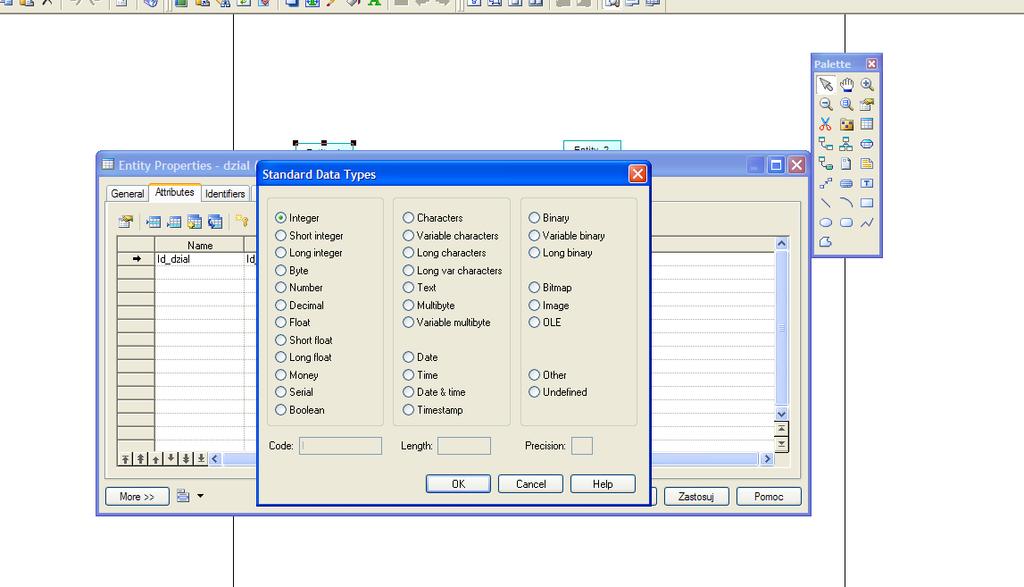Screen dimensions: 1024x587
Task: Open dropdown arrow next to More button
Action: tap(200, 496)
